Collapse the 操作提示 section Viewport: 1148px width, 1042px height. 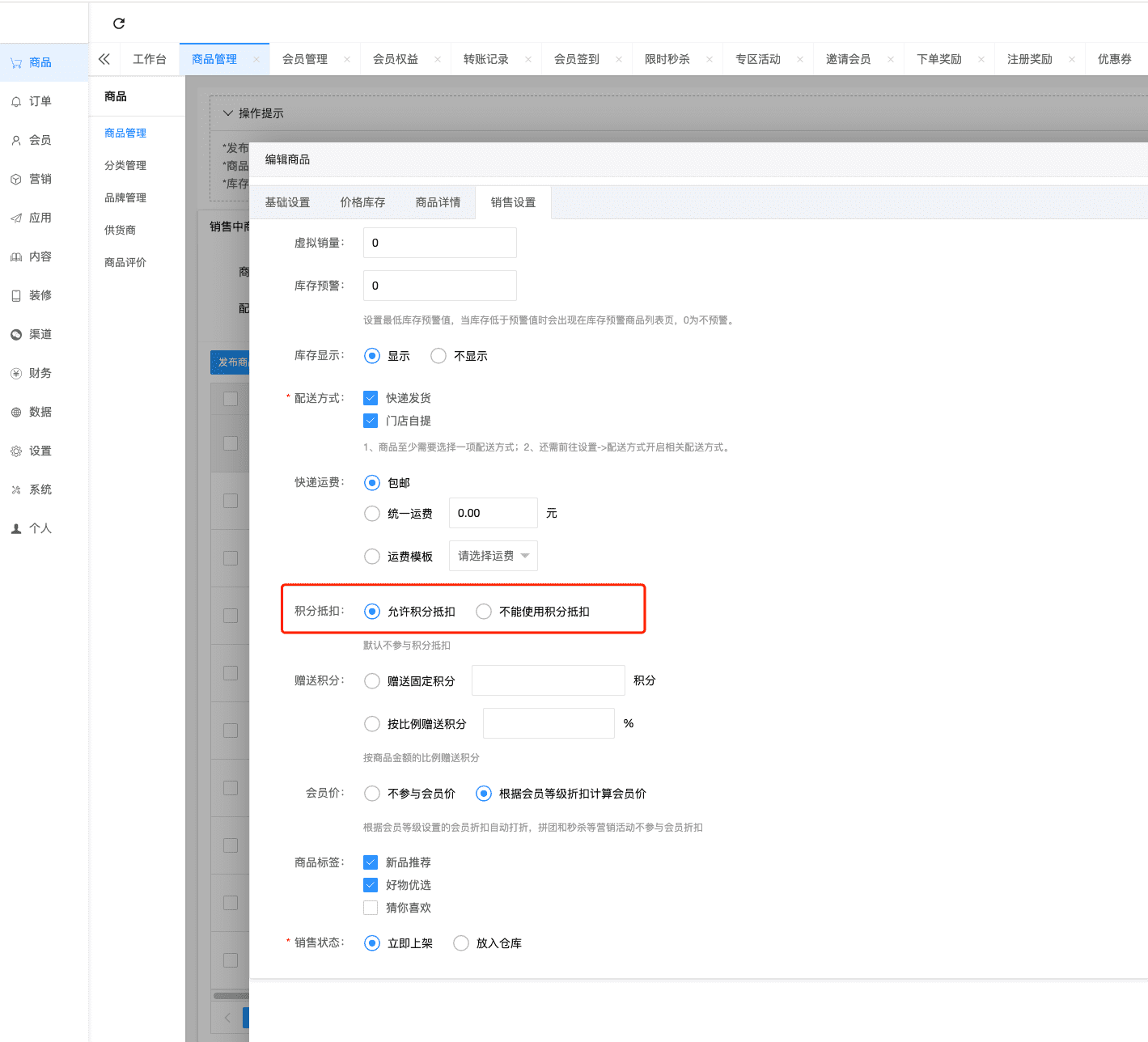click(x=228, y=113)
